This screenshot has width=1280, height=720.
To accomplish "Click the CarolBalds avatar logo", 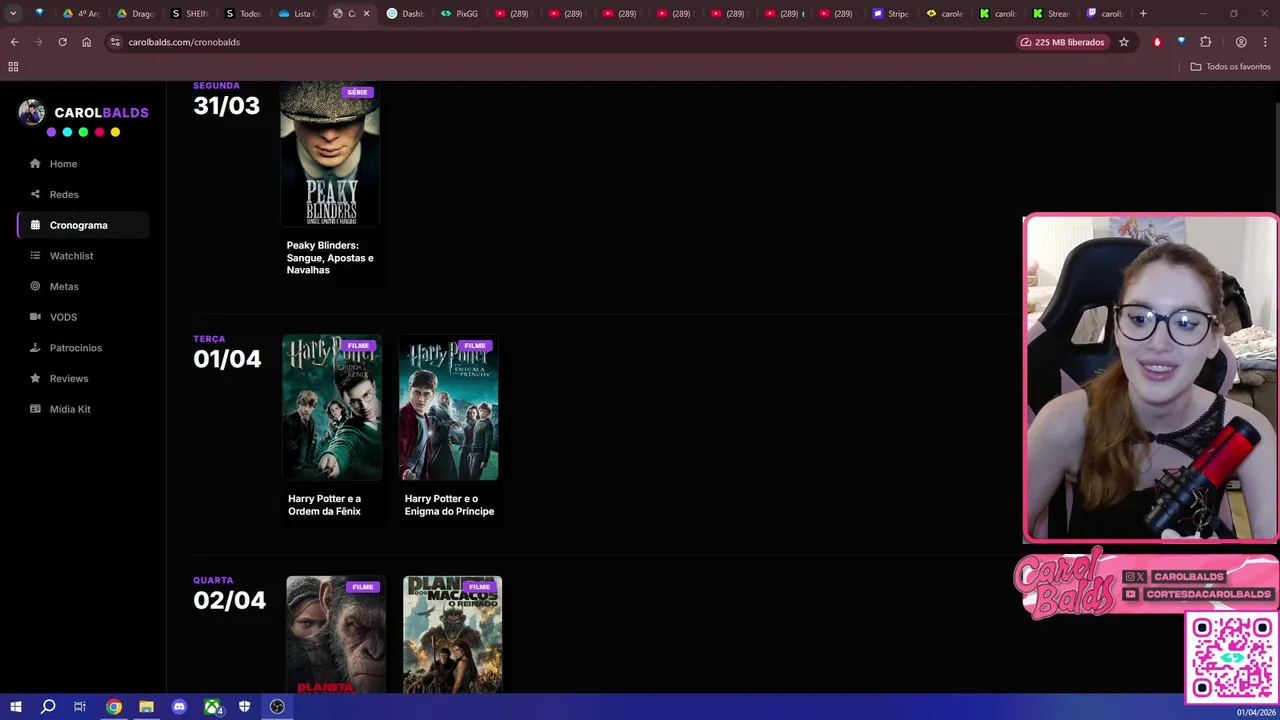I will point(31,112).
